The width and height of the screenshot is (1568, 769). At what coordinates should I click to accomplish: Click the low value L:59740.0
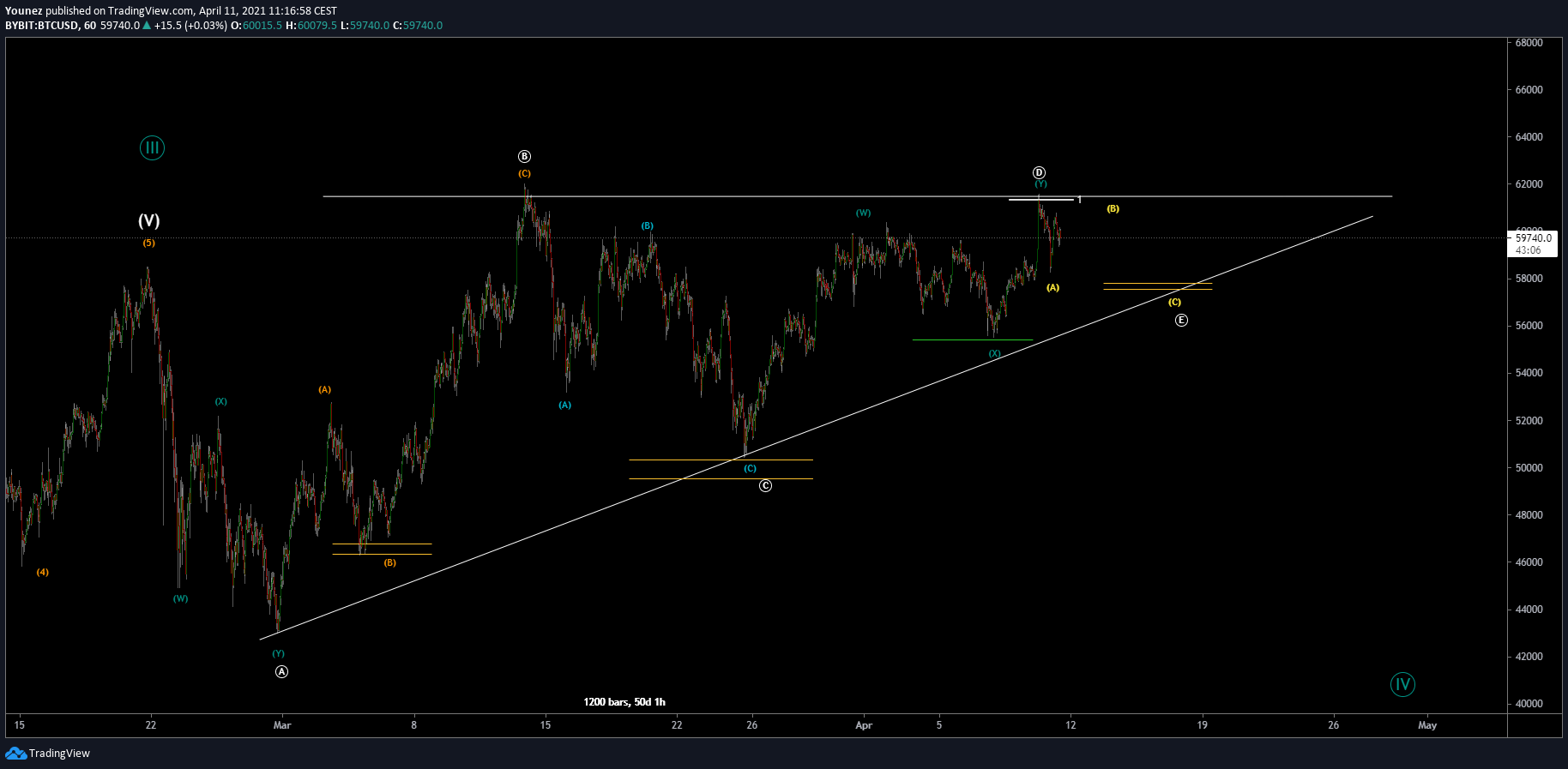click(365, 26)
